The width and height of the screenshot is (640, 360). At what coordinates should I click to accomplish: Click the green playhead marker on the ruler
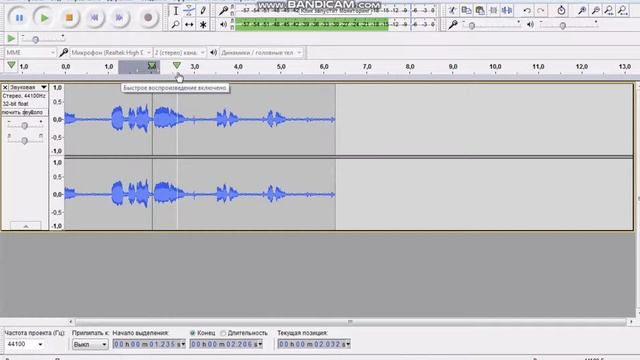[177, 65]
